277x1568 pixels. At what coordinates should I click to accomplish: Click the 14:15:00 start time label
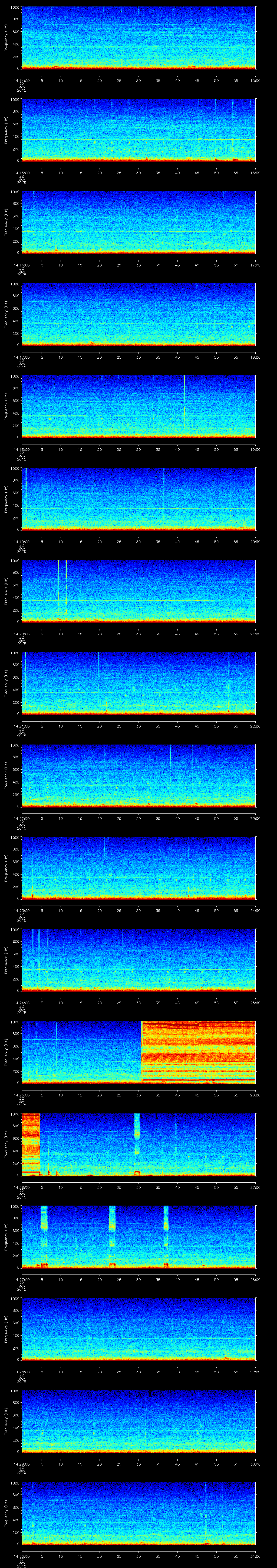(x=21, y=173)
